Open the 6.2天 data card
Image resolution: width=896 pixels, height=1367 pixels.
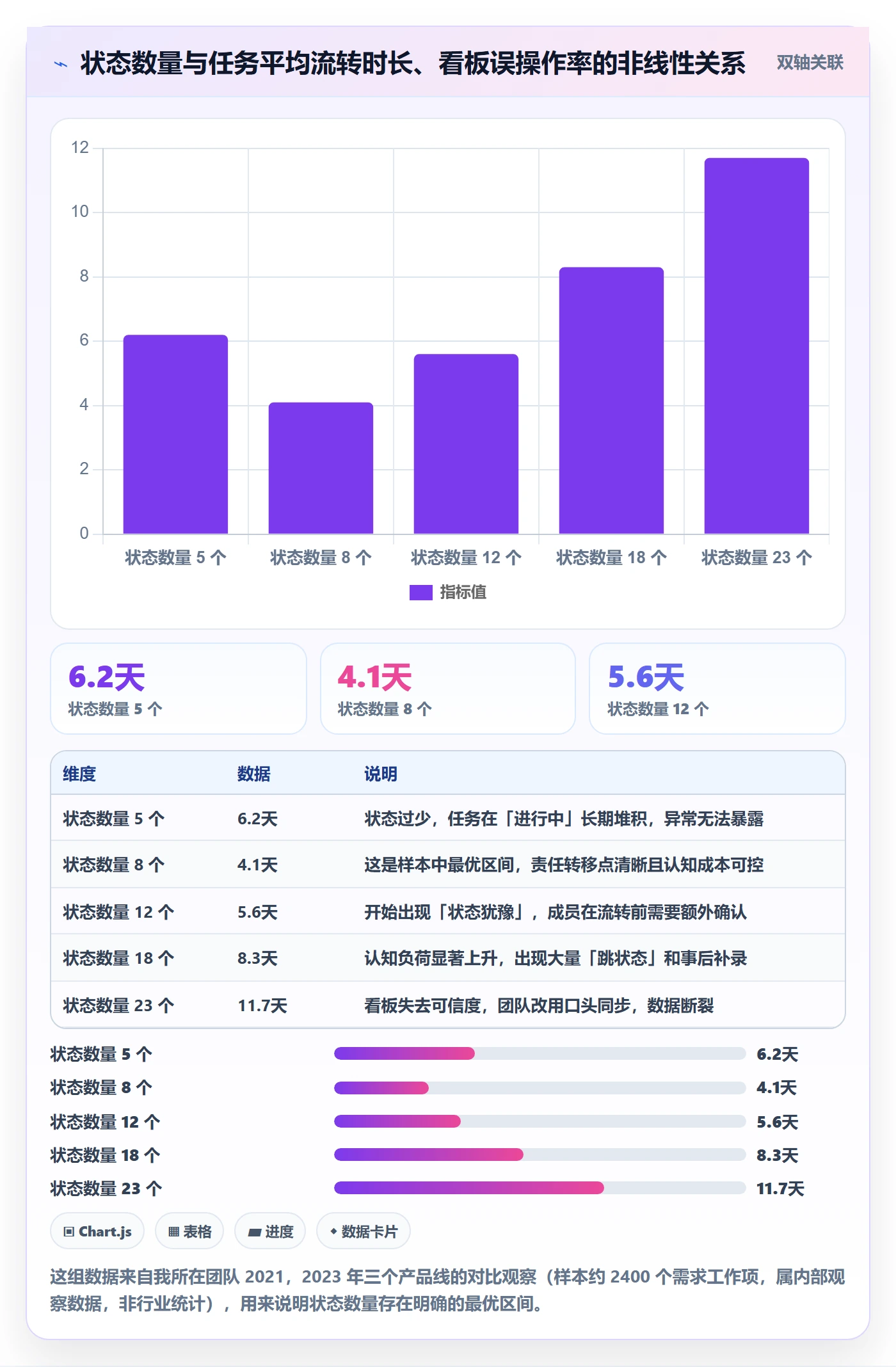pyautogui.click(x=179, y=689)
